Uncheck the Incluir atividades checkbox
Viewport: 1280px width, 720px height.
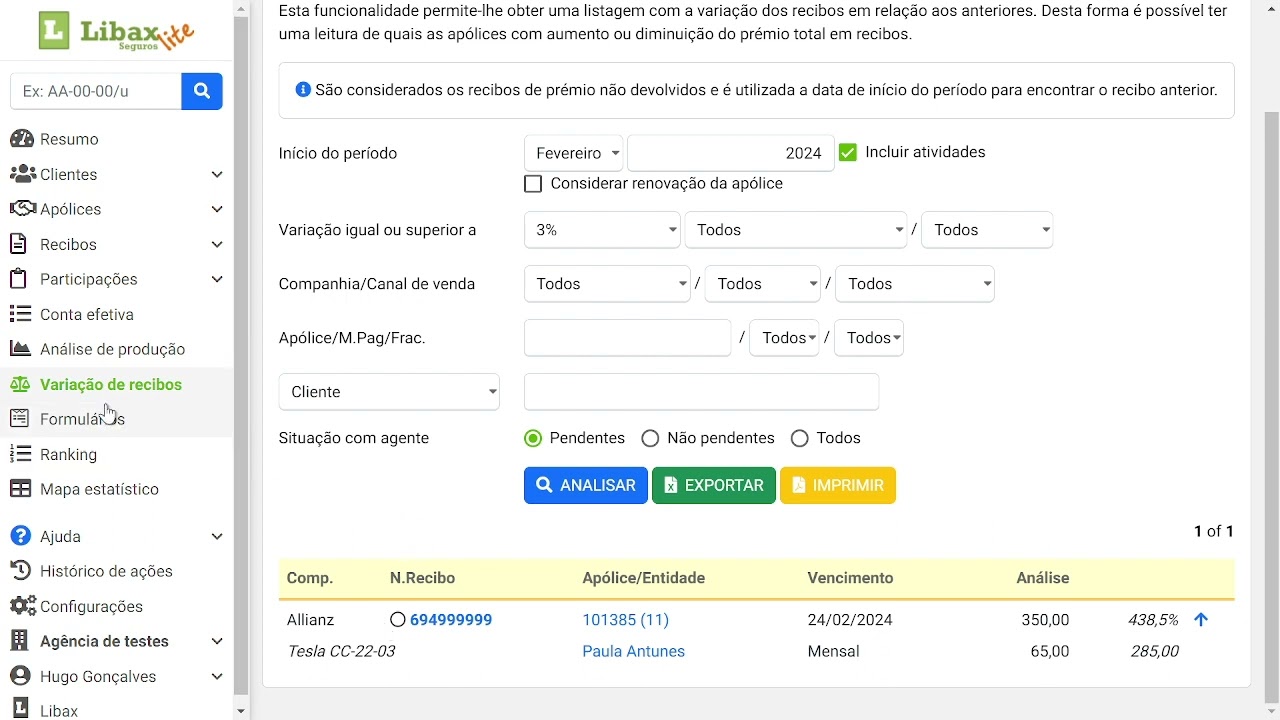[848, 153]
